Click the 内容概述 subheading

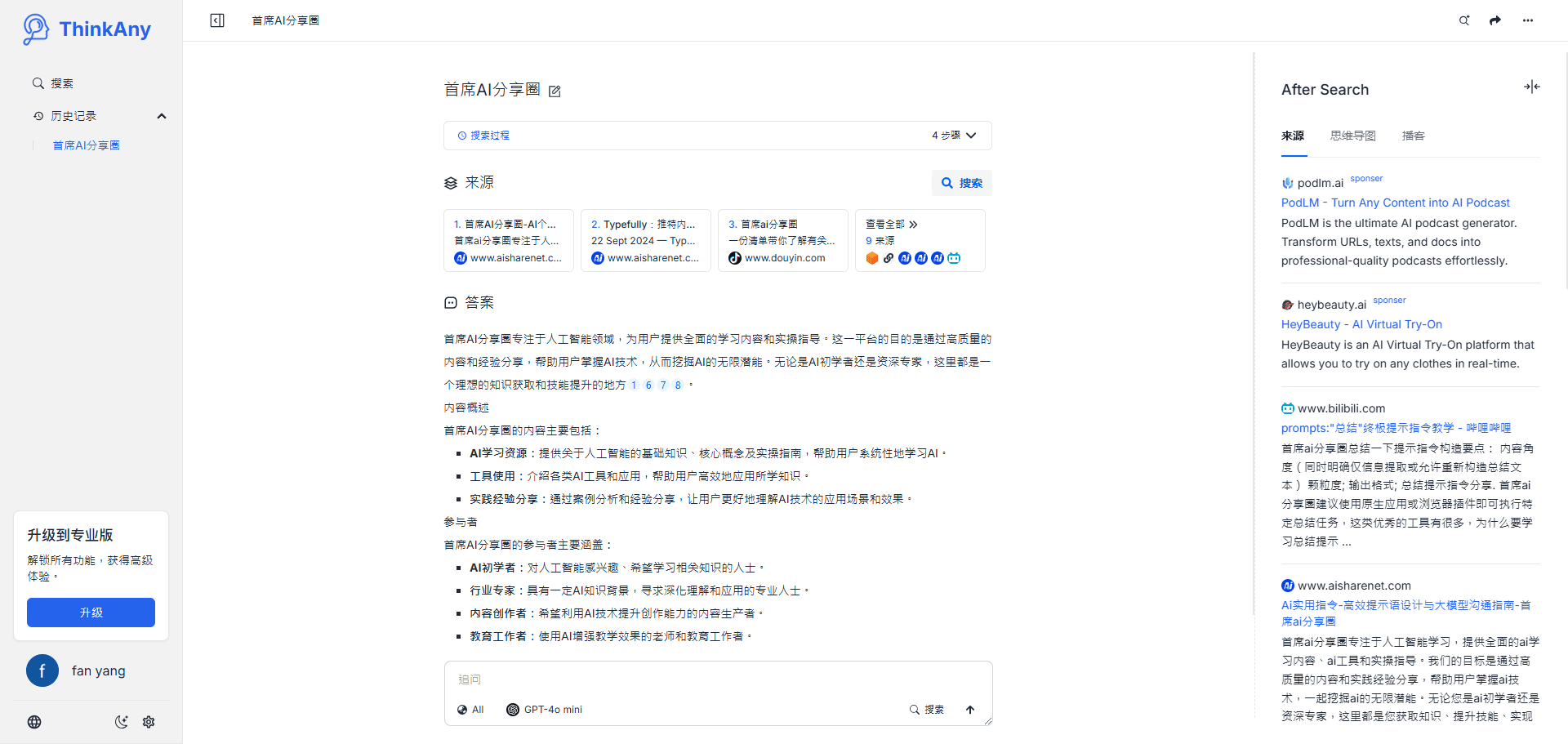[x=466, y=408]
